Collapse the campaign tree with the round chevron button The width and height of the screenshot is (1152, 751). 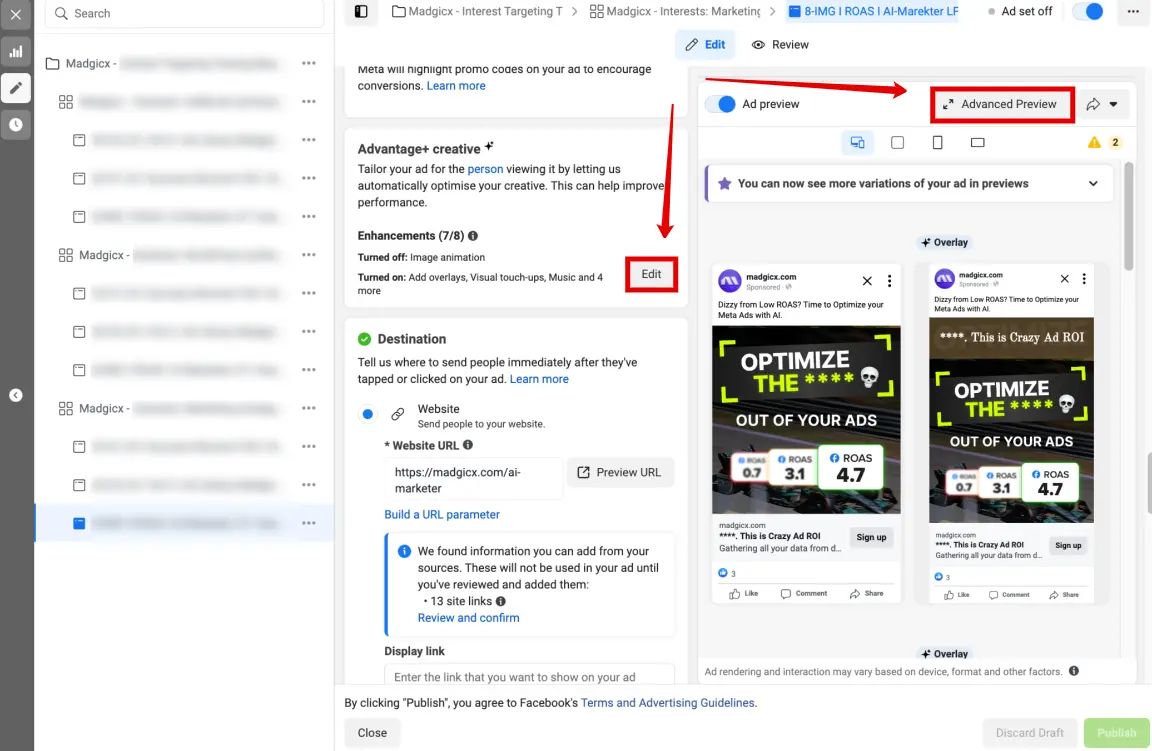point(15,395)
